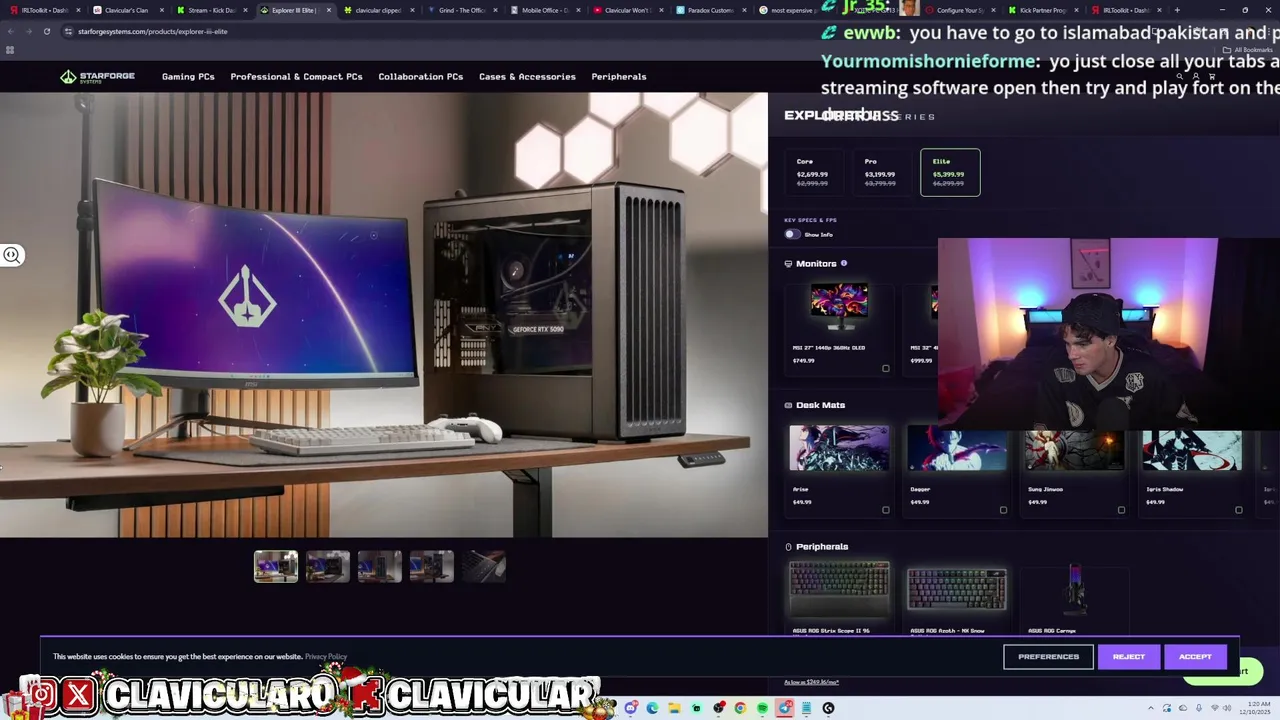
Task: Check the MSI 27" 1440p OLED monitor checkbox
Action: [885, 368]
